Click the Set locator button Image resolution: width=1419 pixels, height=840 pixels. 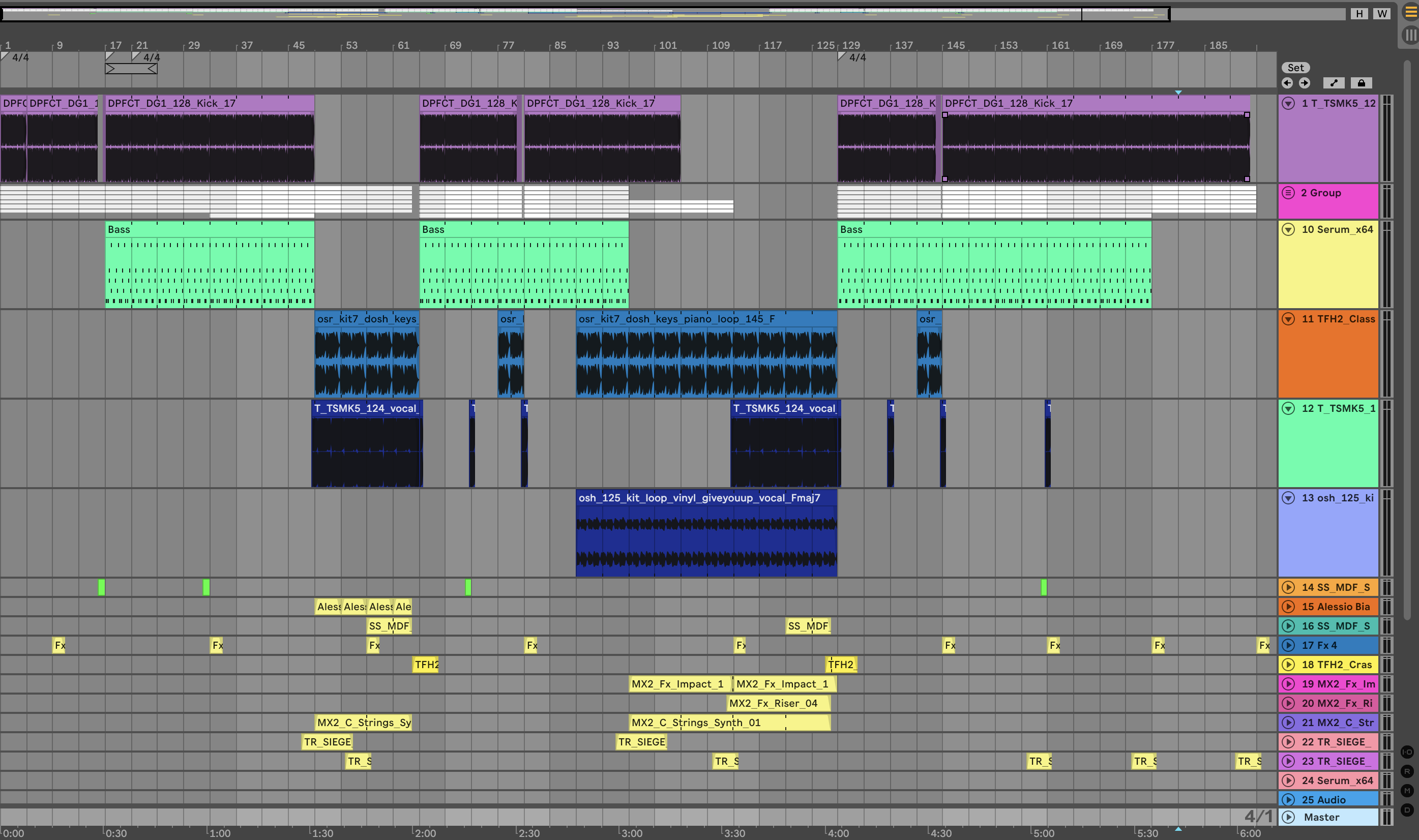point(1295,67)
